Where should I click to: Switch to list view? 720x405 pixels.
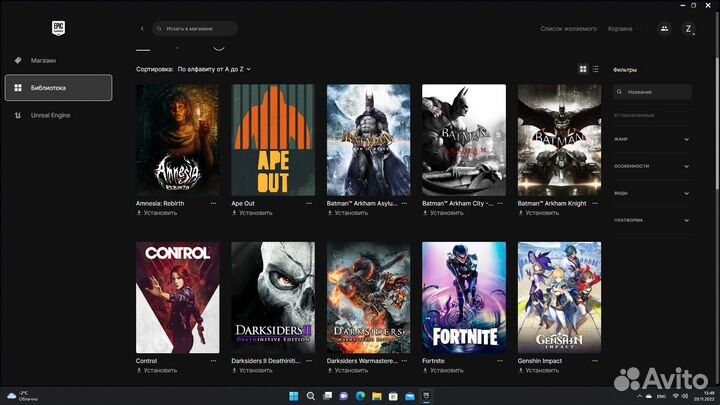pos(596,69)
